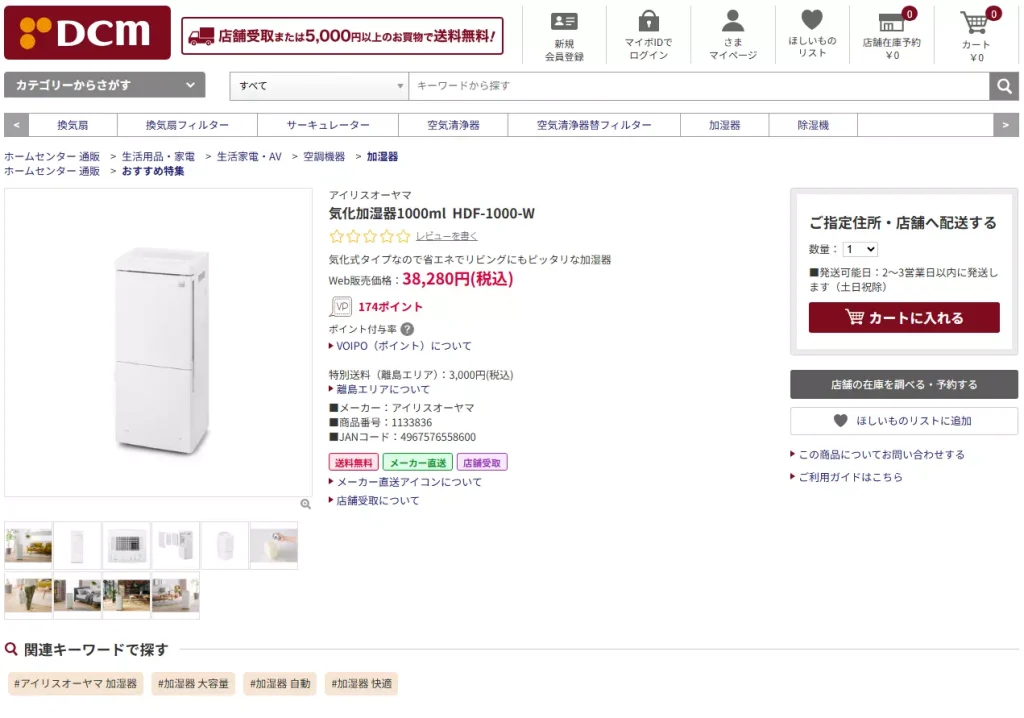
Task: Select the second product thumbnail image
Action: click(x=76, y=545)
